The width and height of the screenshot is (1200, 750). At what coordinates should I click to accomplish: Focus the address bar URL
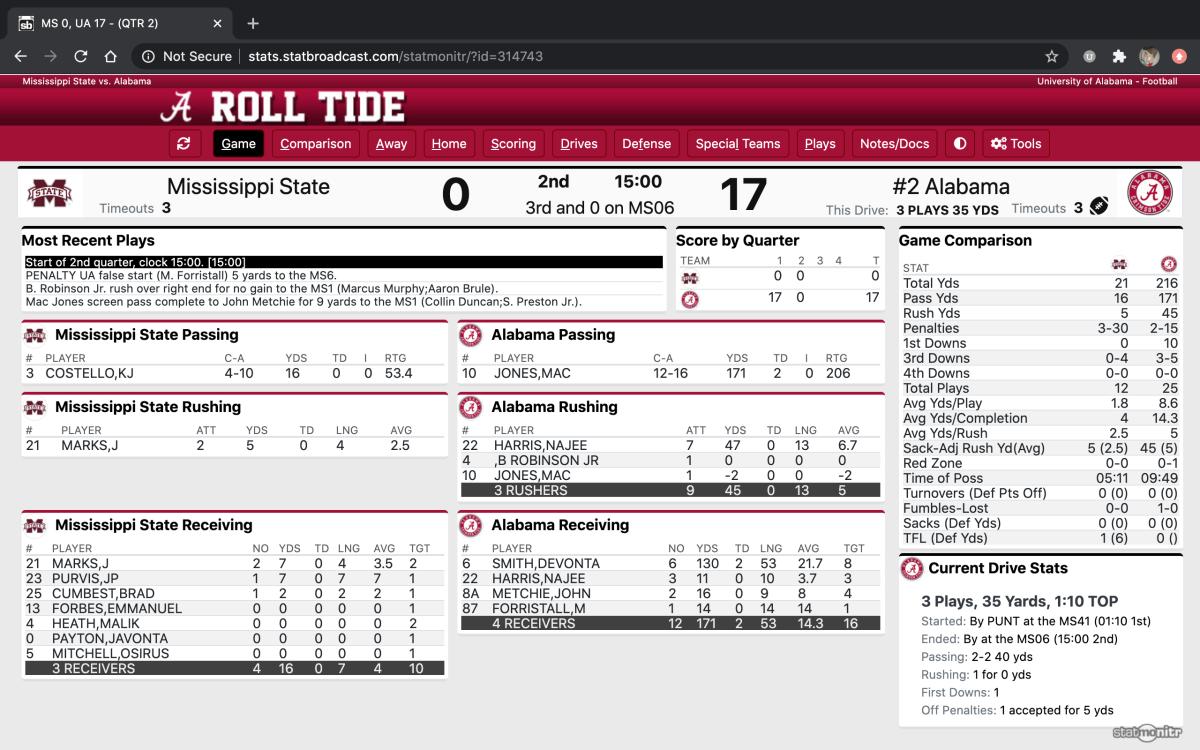(395, 56)
